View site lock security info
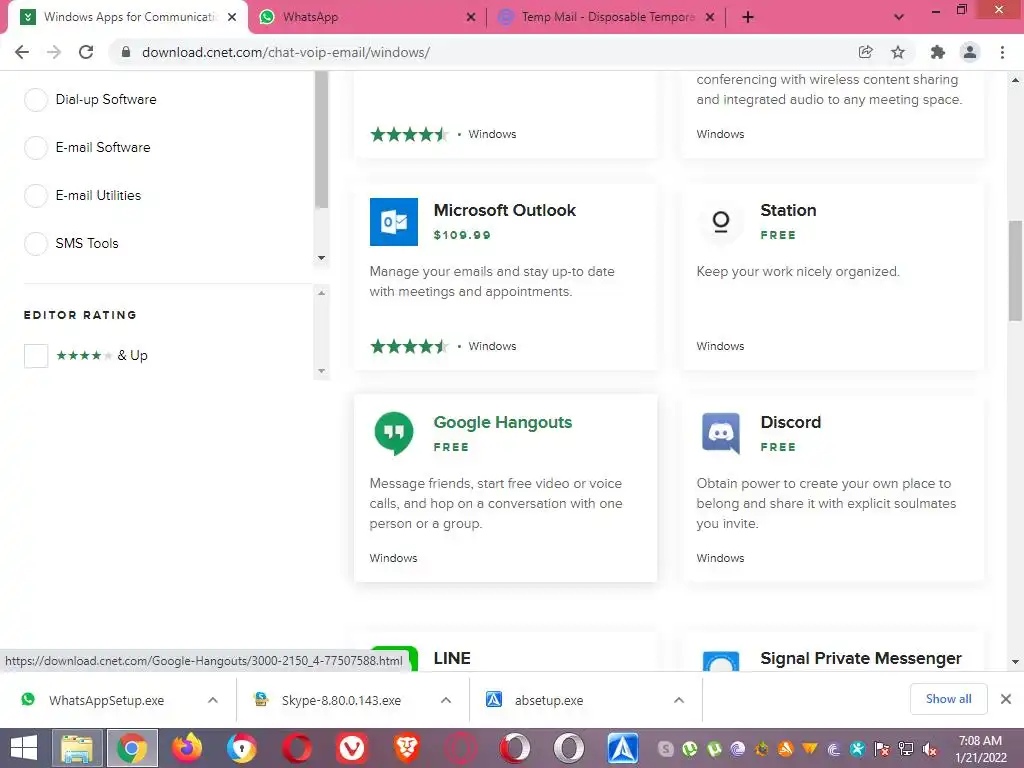 coord(125,52)
